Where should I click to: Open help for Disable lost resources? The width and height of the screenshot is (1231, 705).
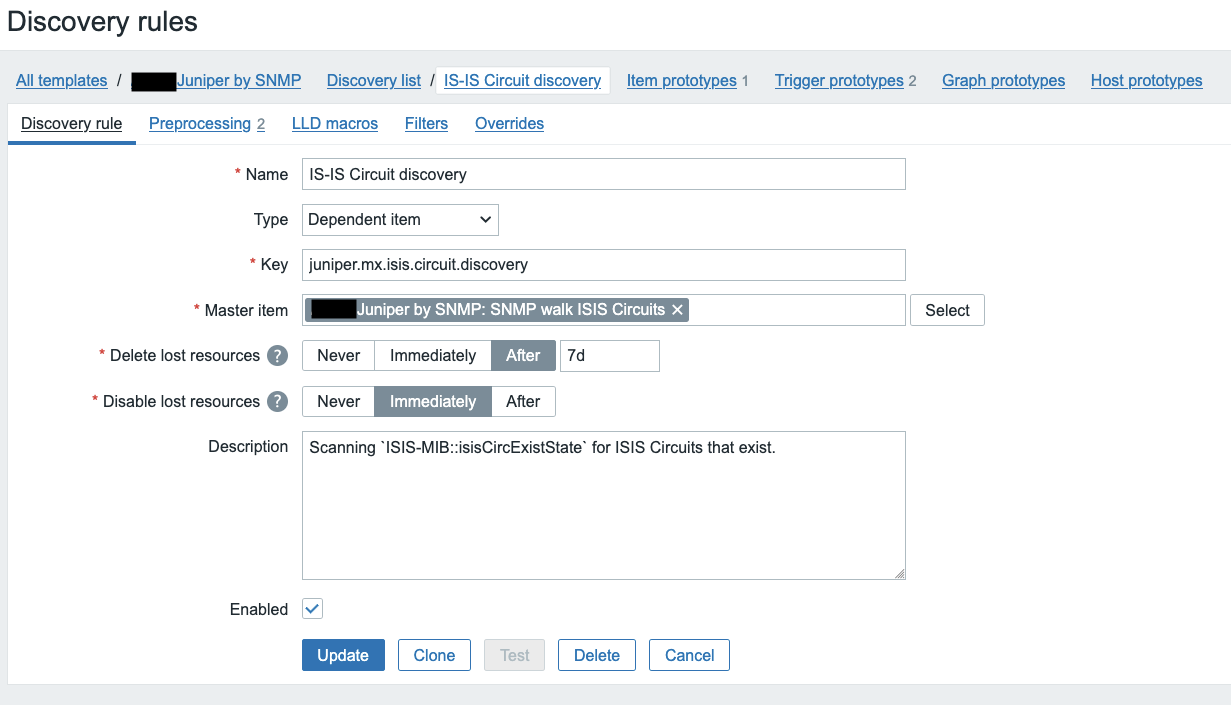click(x=277, y=402)
